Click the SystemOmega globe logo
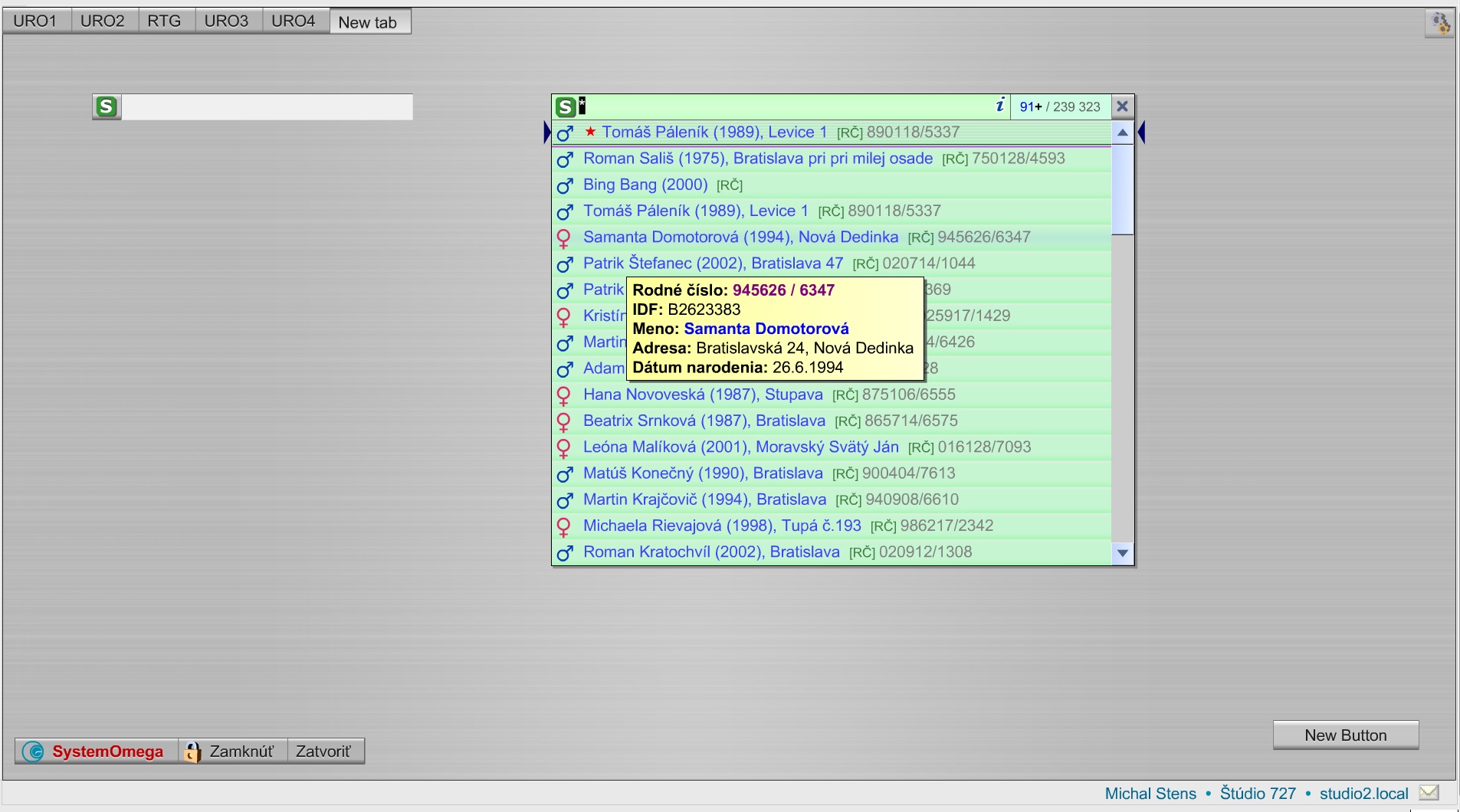The image size is (1460, 812). [32, 751]
